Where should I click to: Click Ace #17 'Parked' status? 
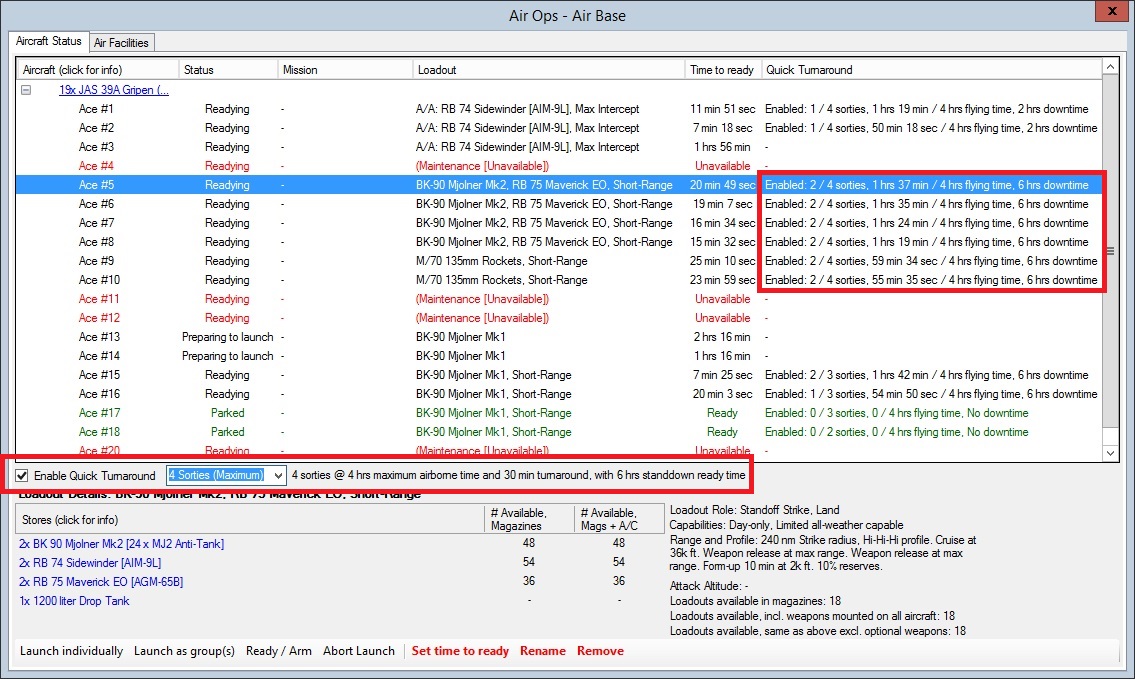click(x=227, y=413)
